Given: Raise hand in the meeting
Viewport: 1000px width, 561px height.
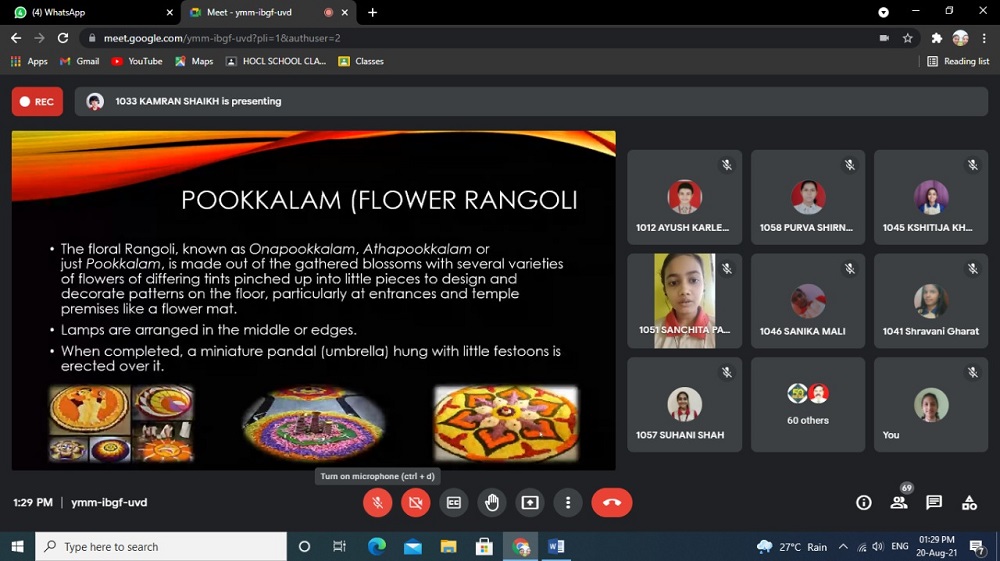Looking at the screenshot, I should pyautogui.click(x=491, y=503).
